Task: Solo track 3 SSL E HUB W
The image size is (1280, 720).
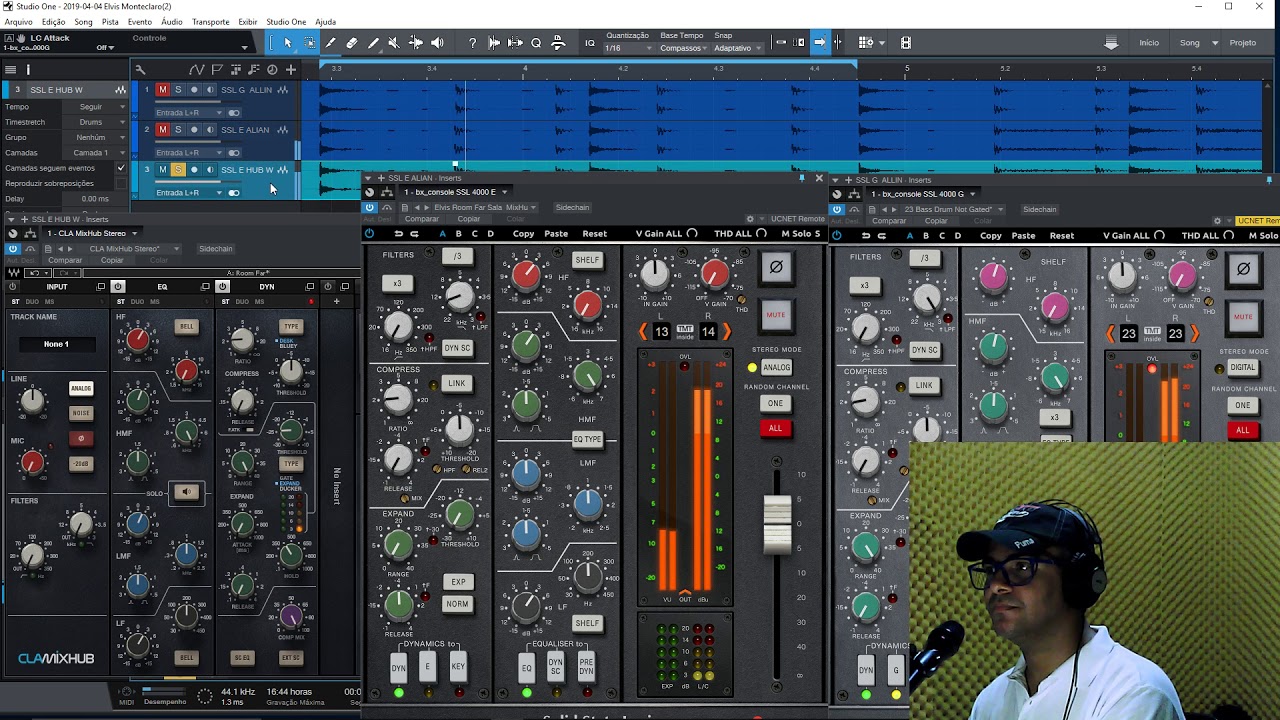Action: coord(178,169)
